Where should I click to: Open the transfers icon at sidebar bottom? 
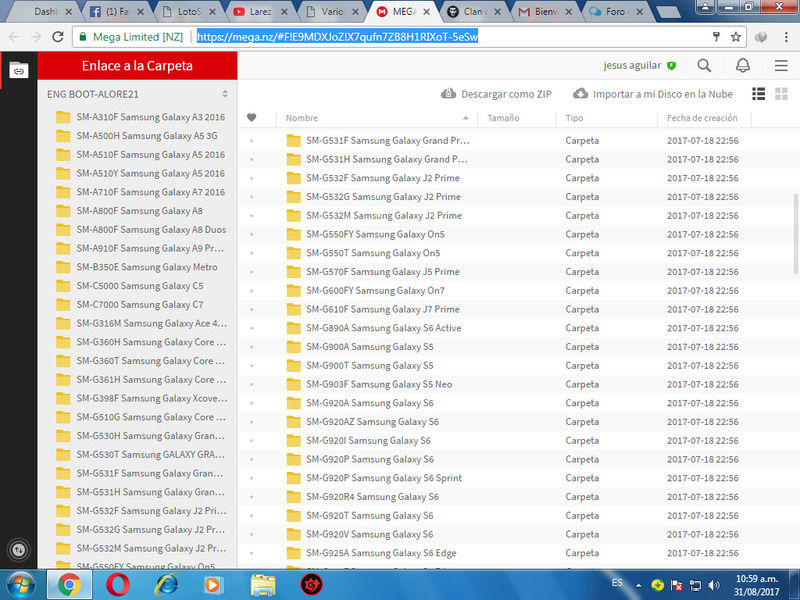18,550
